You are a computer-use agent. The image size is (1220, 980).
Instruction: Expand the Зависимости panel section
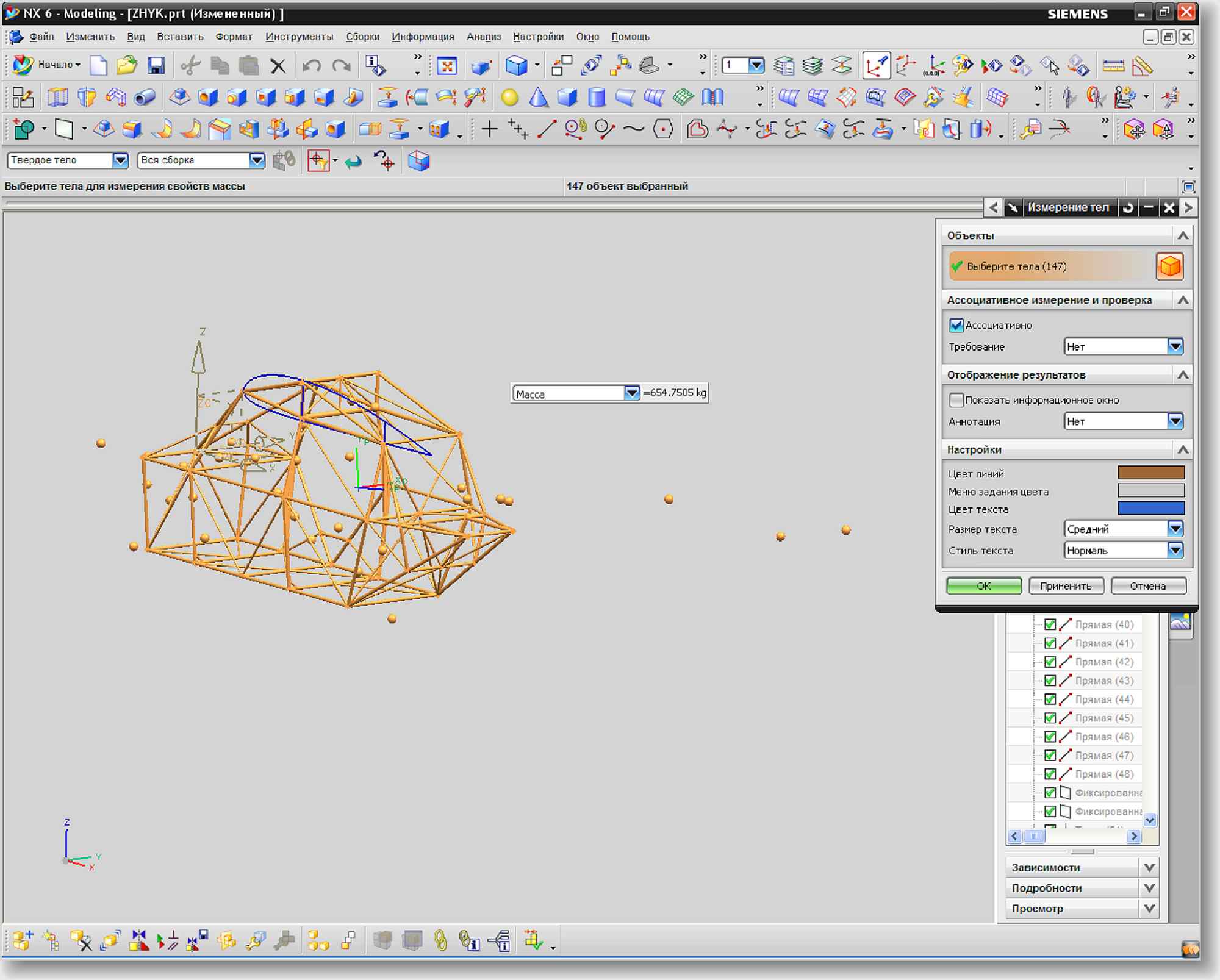pyautogui.click(x=1082, y=867)
